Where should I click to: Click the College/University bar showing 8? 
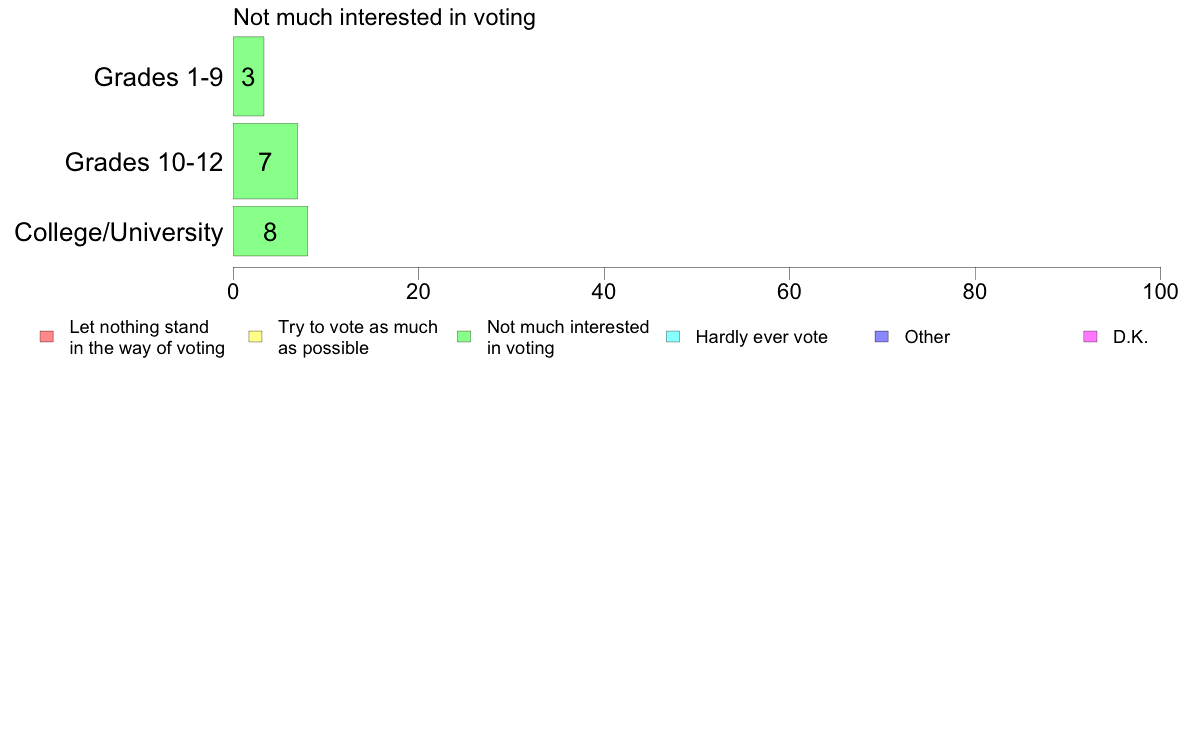[270, 231]
